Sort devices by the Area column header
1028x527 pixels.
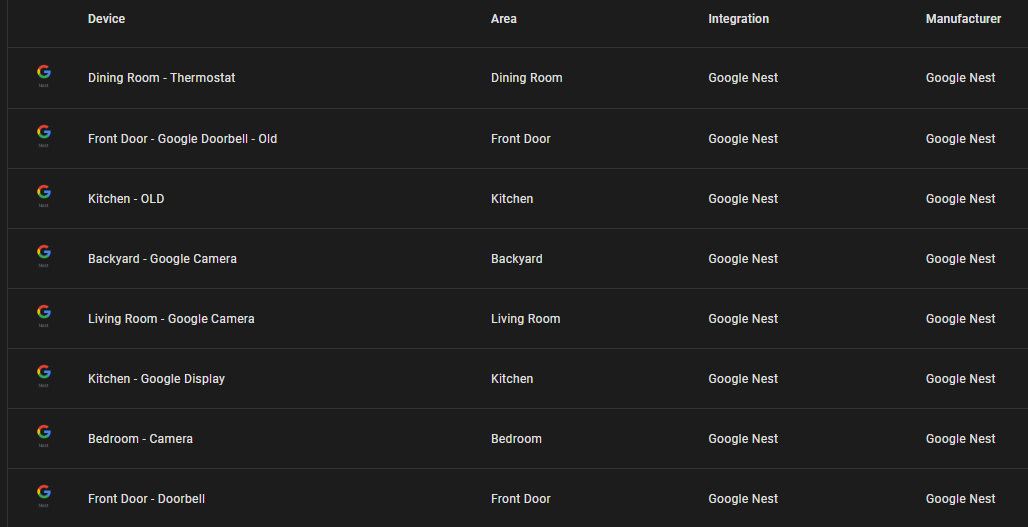(503, 19)
